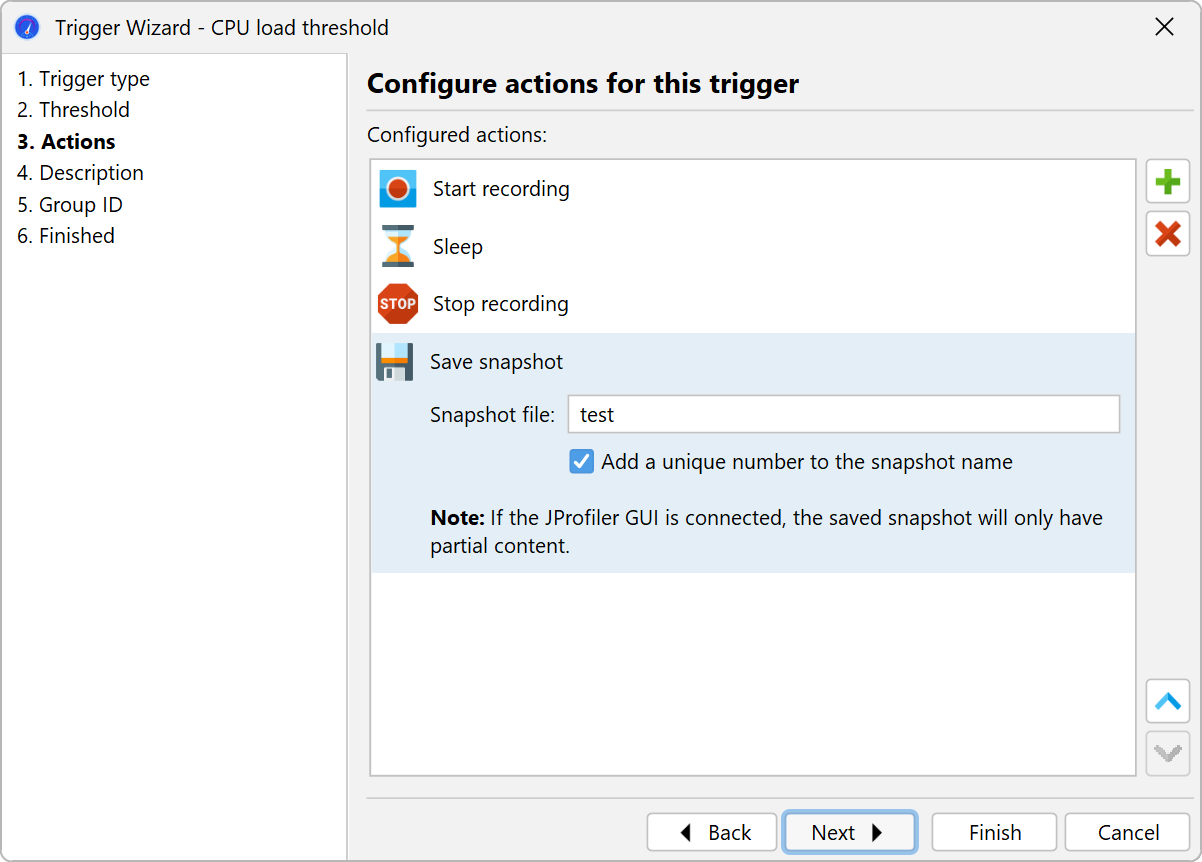Image resolution: width=1202 pixels, height=862 pixels.
Task: Click the Snapshot file text field
Action: (843, 414)
